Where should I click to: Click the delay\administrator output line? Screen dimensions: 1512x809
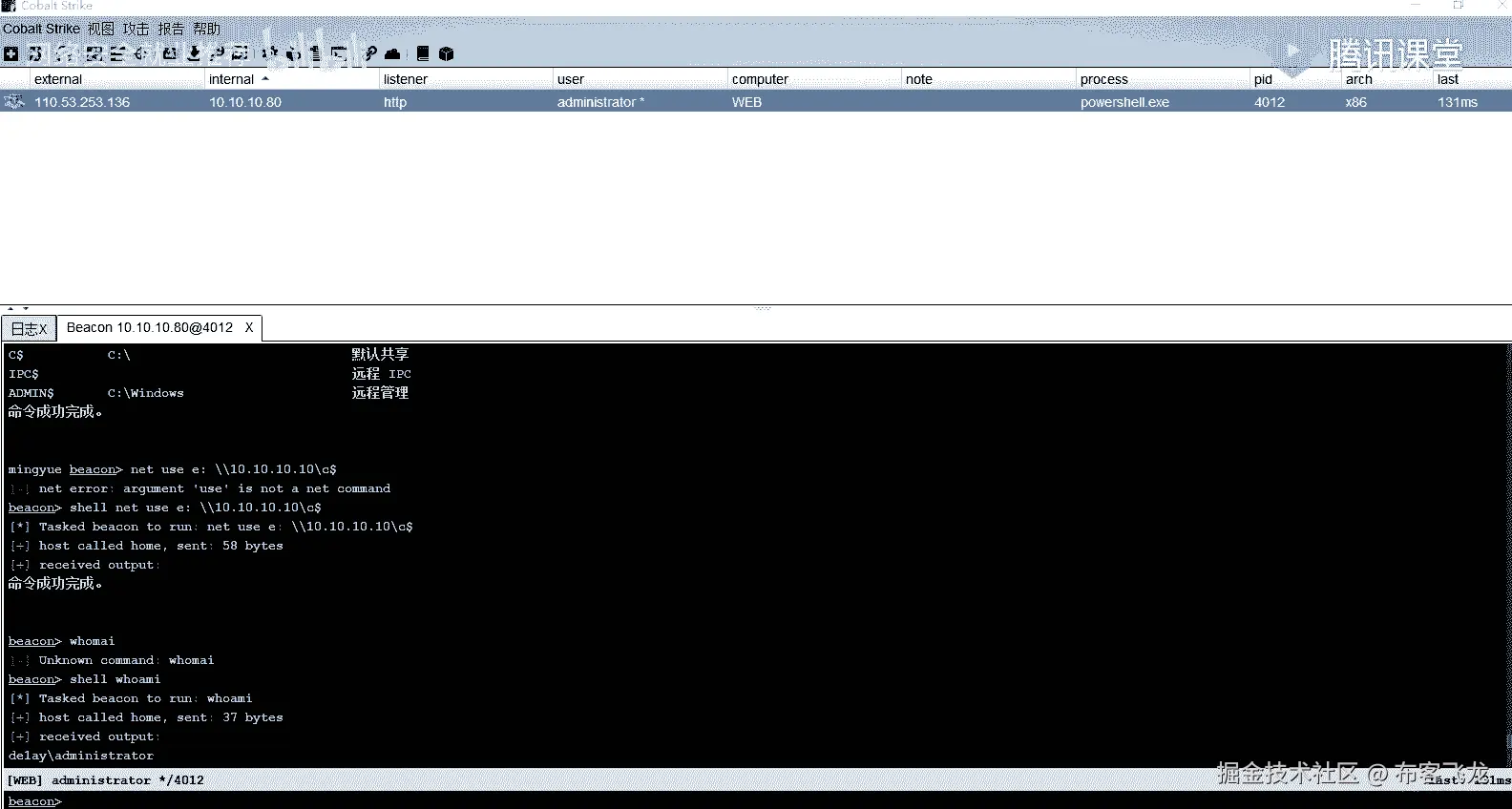pyautogui.click(x=81, y=756)
